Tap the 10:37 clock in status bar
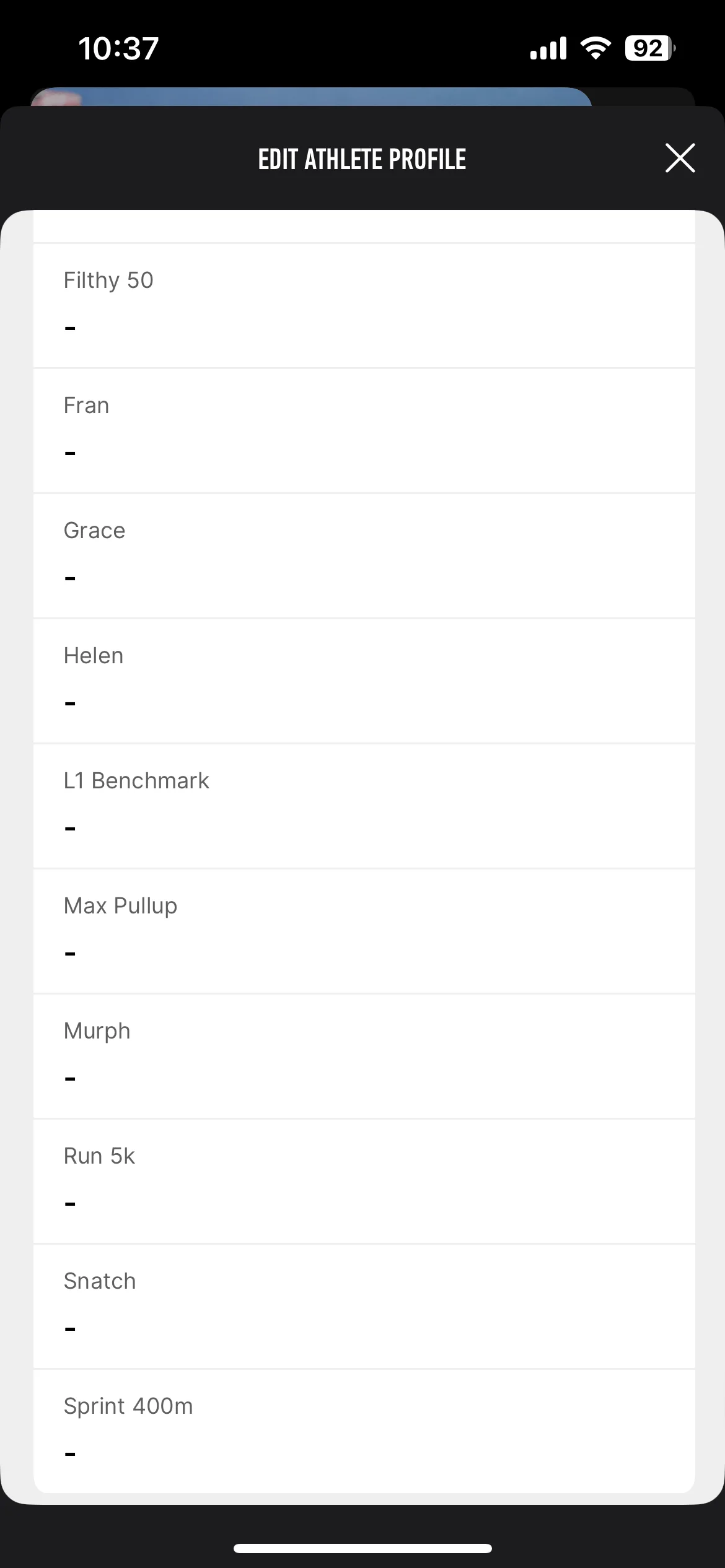This screenshot has height=1568, width=725. tap(118, 48)
